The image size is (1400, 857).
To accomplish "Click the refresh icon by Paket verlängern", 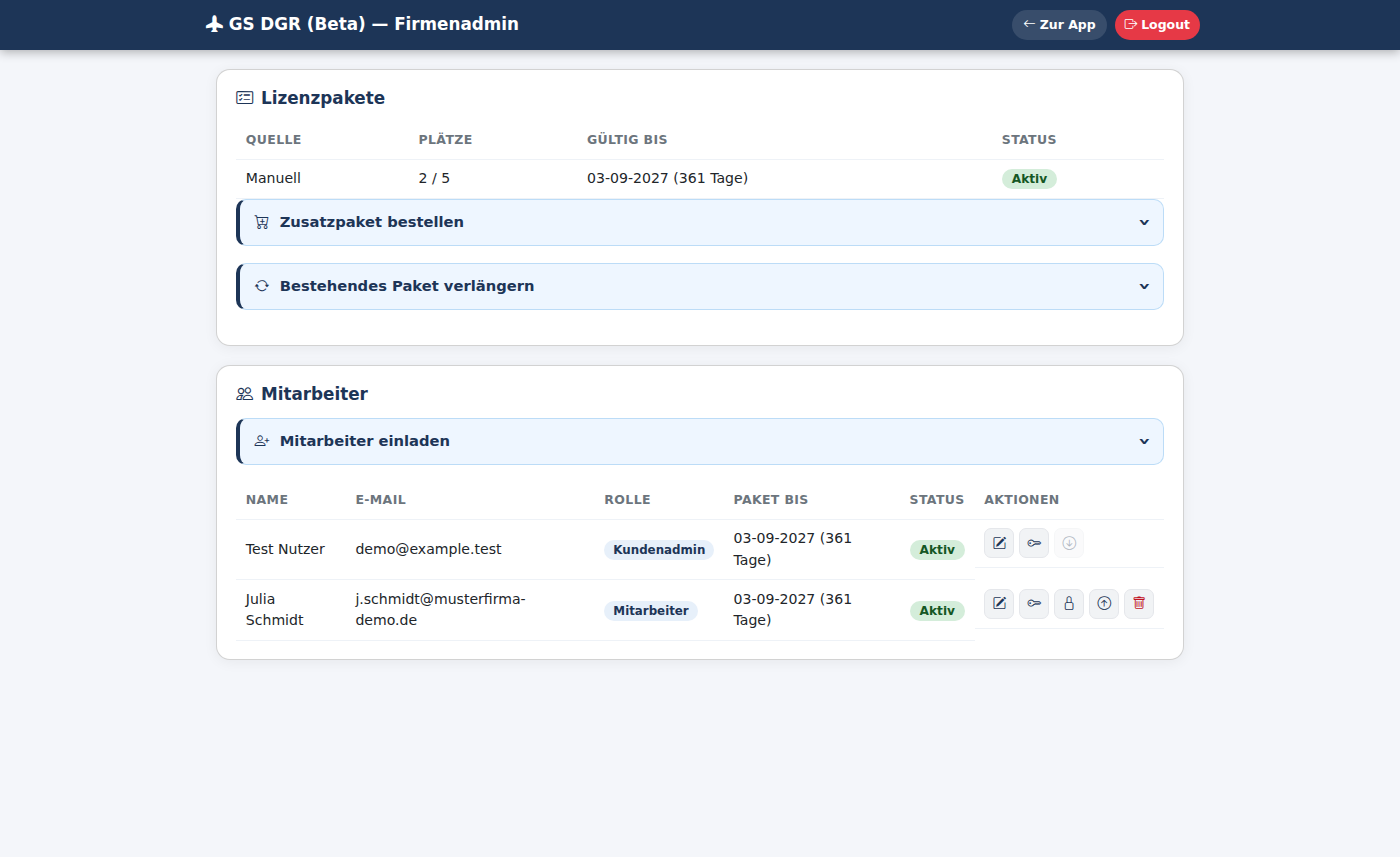I will [262, 286].
